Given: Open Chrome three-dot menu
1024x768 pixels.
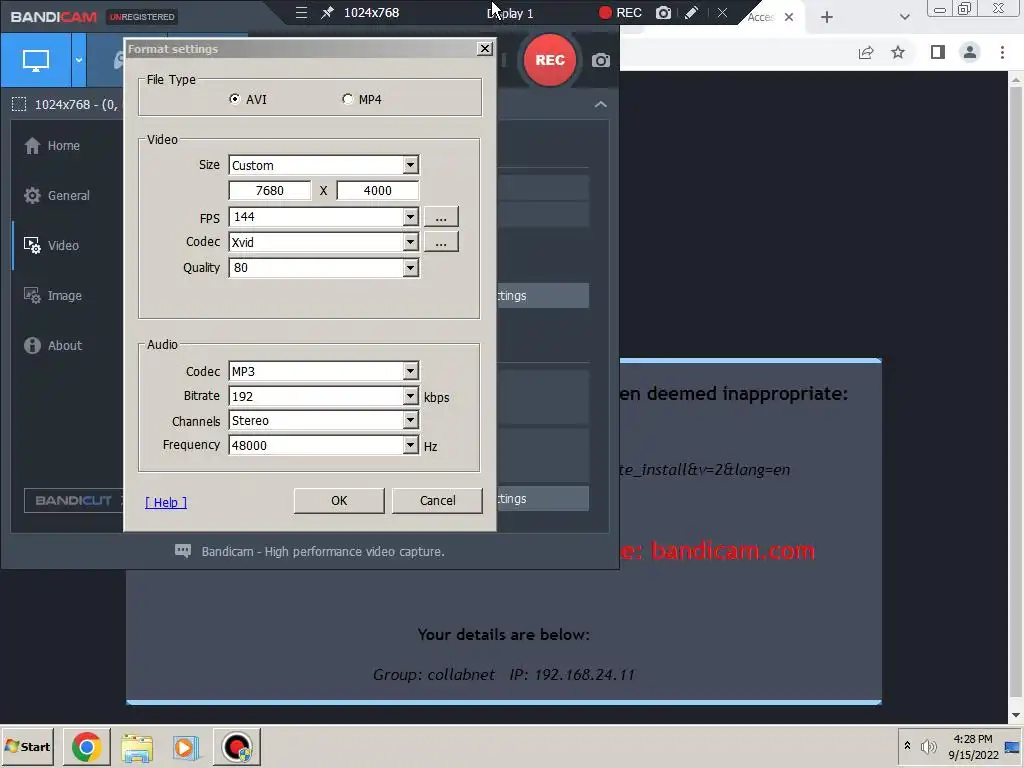Looking at the screenshot, I should (1002, 52).
